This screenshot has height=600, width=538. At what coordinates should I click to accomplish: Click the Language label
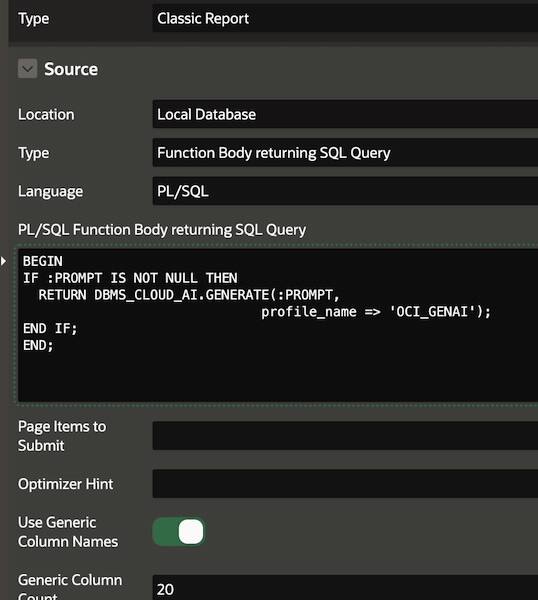[51, 191]
